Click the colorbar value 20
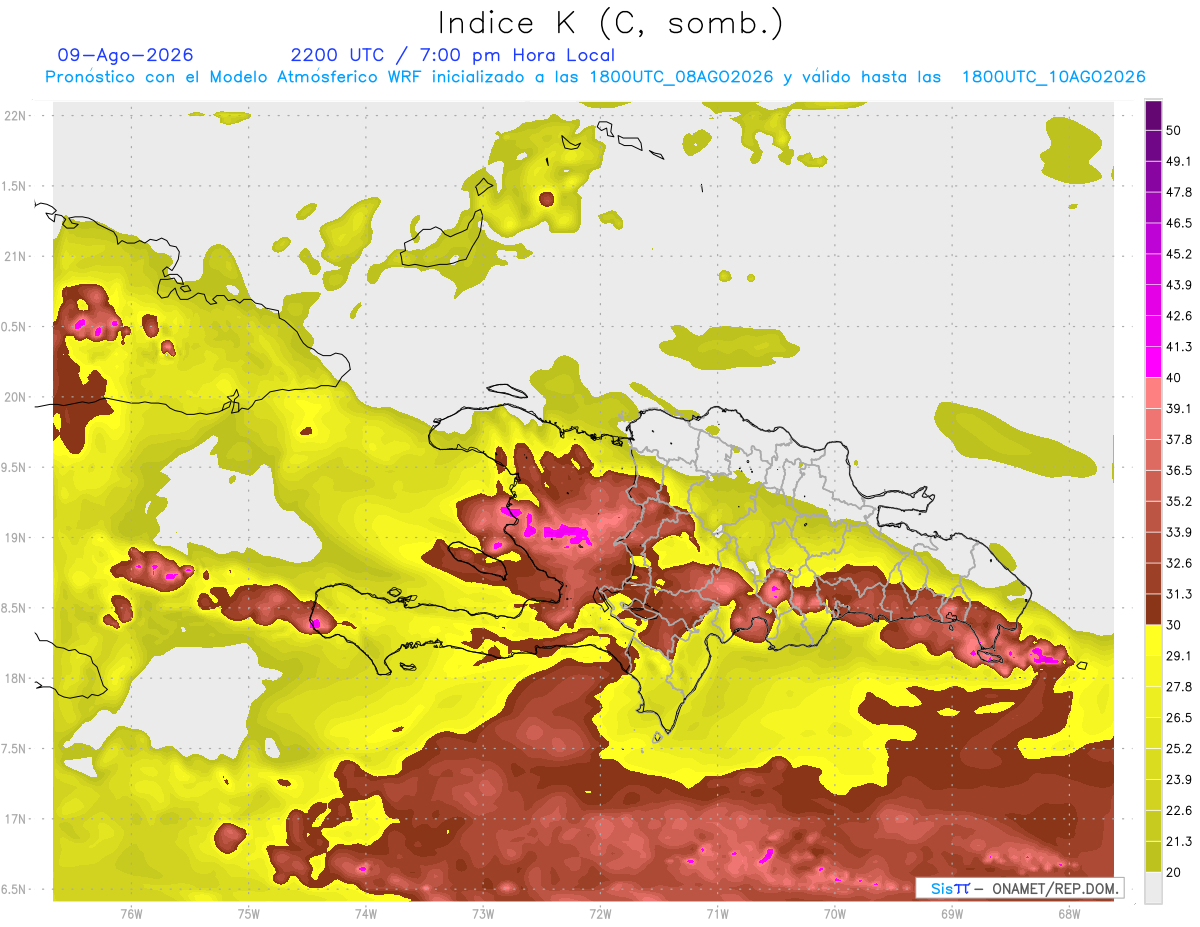1200x927 pixels. 1174,872
